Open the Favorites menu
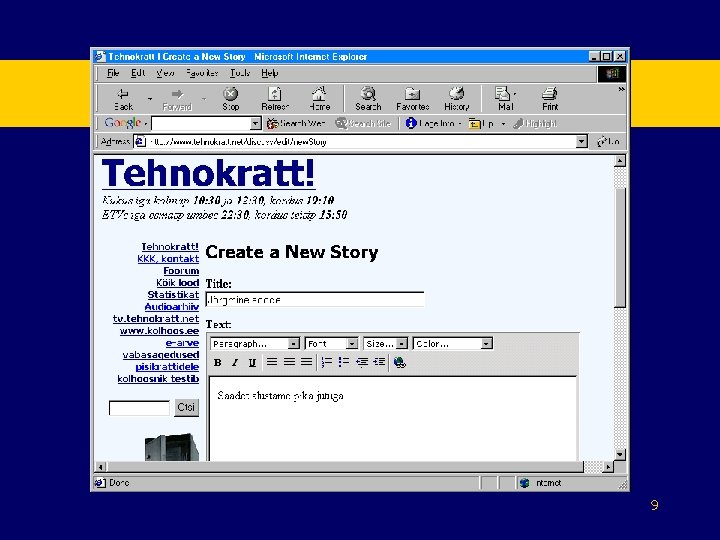The width and height of the screenshot is (720, 540). [202, 73]
